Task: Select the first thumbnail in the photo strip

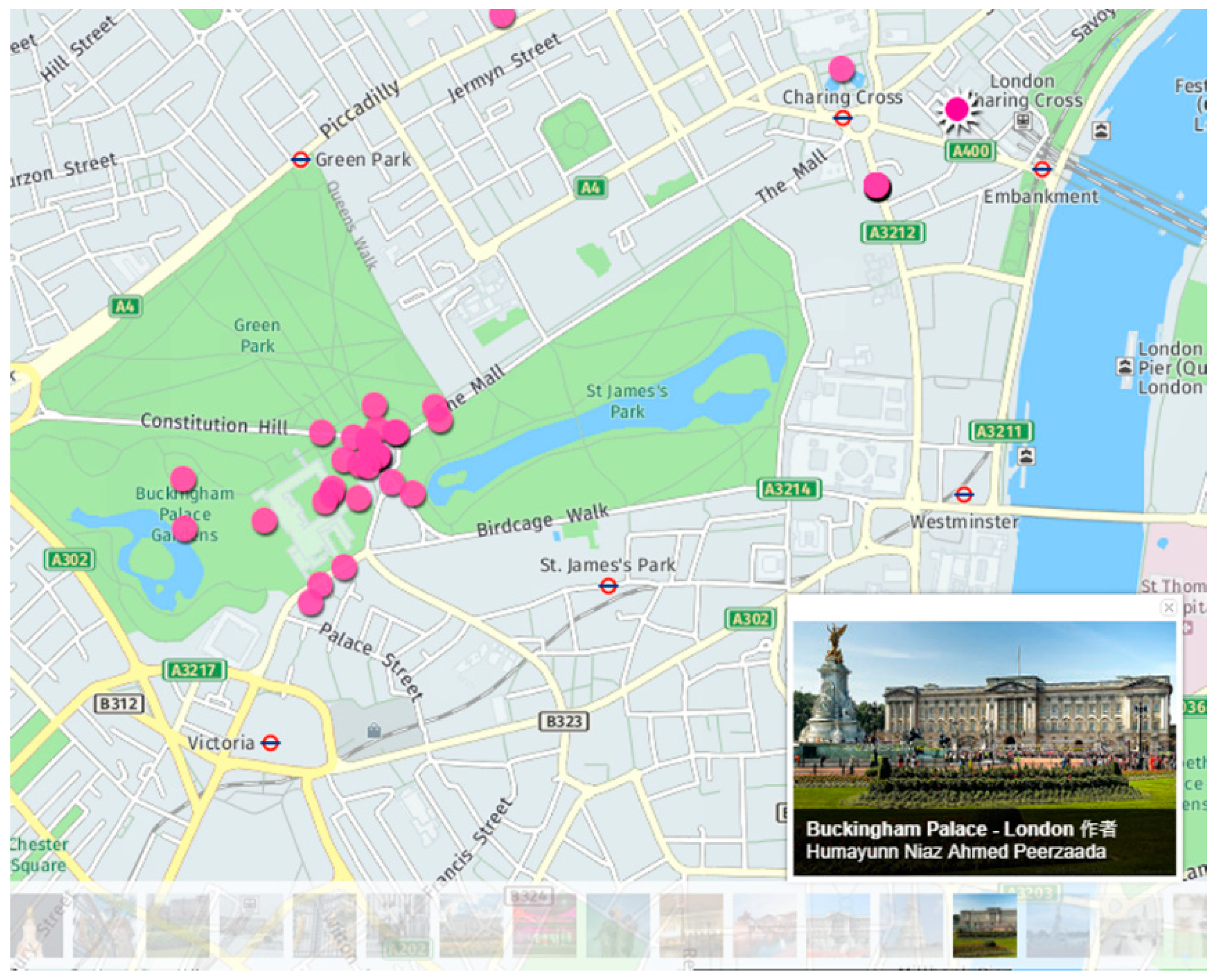Action: tap(37, 926)
